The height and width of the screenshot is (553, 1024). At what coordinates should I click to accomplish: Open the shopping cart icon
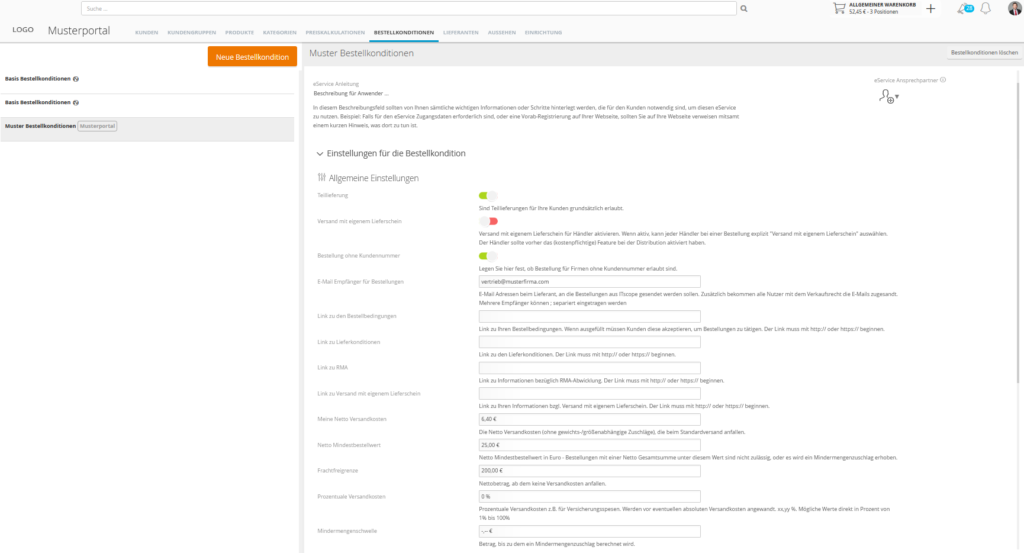[x=839, y=8]
